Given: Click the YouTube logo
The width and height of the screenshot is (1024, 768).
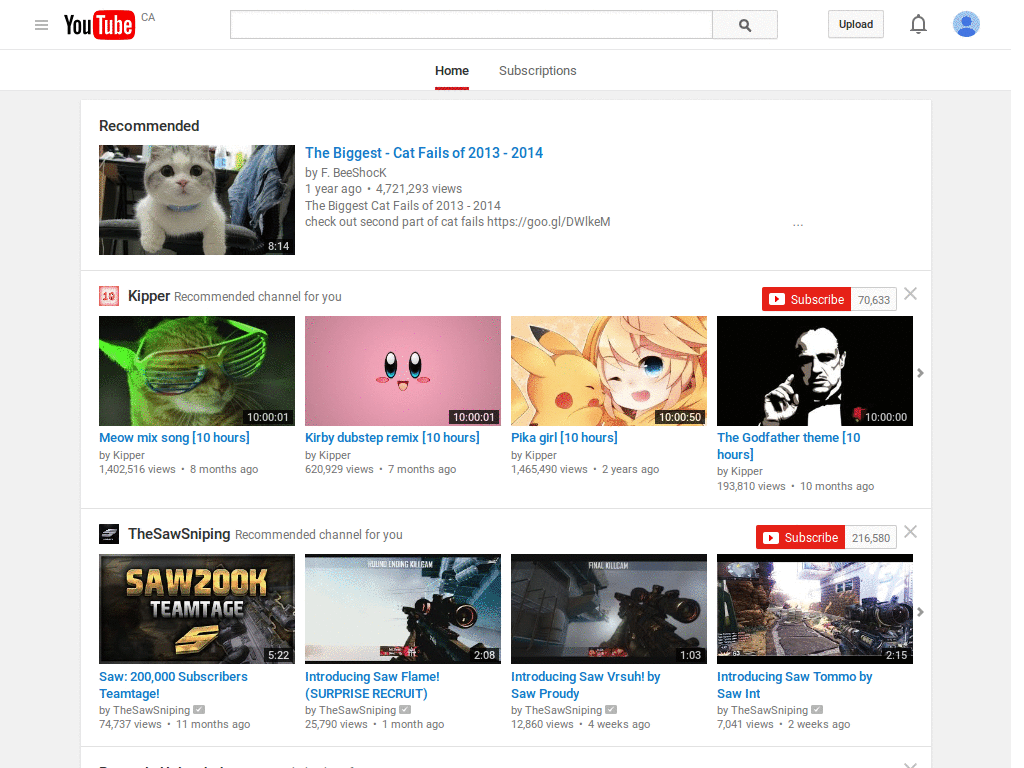Looking at the screenshot, I should point(99,25).
